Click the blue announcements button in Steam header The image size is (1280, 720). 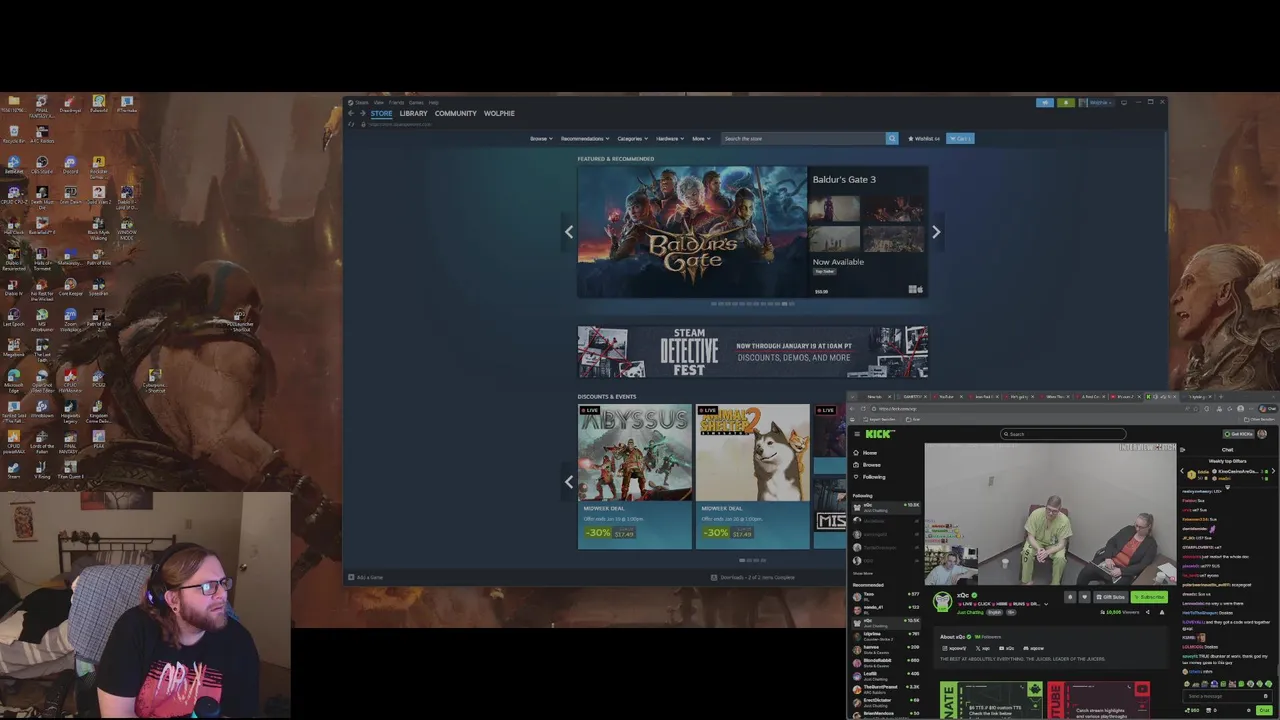(1045, 102)
